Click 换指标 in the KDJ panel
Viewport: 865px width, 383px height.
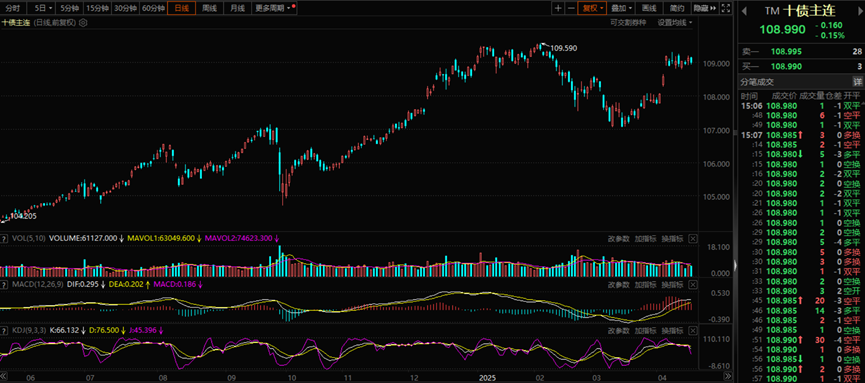[x=672, y=331]
